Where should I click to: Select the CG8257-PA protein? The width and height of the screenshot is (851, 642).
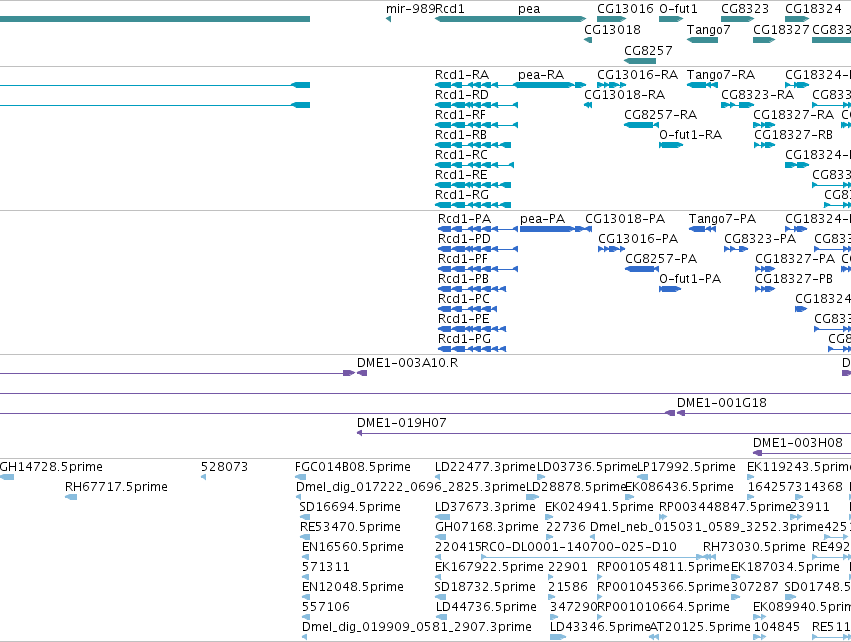pyautogui.click(x=642, y=269)
